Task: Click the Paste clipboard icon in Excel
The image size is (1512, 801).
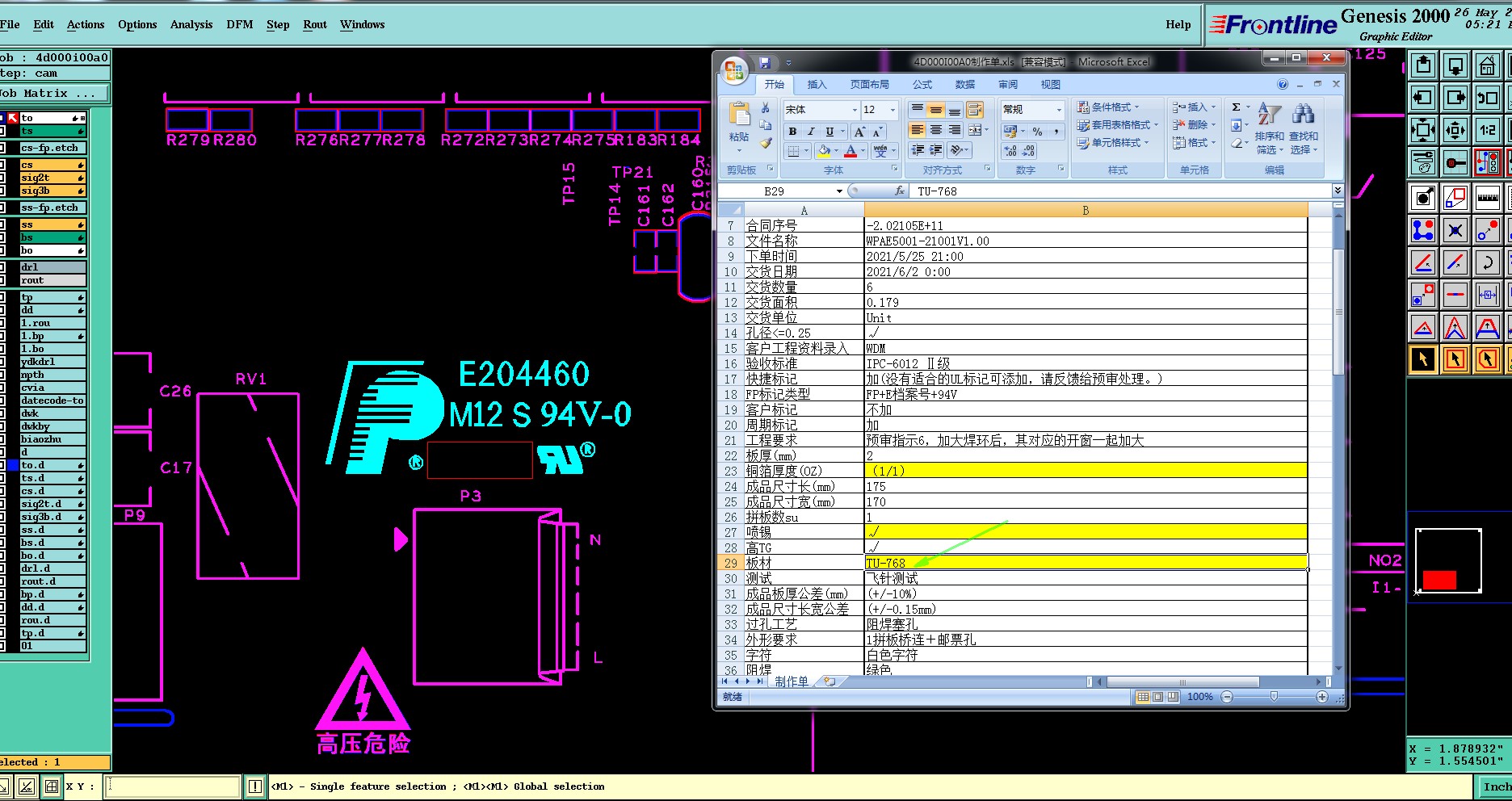Action: tap(739, 115)
